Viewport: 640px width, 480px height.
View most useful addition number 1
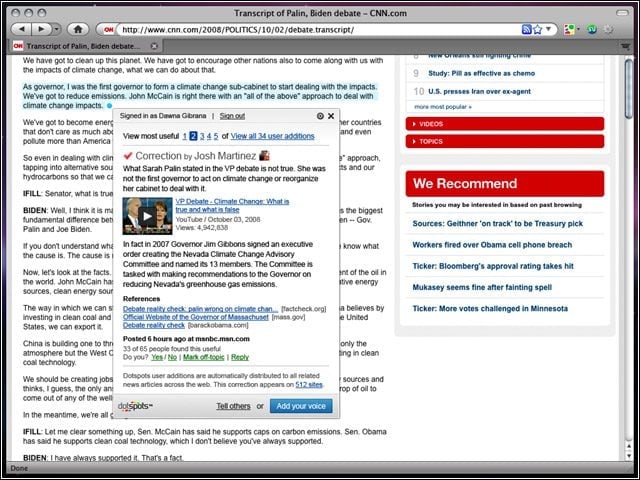coord(184,136)
